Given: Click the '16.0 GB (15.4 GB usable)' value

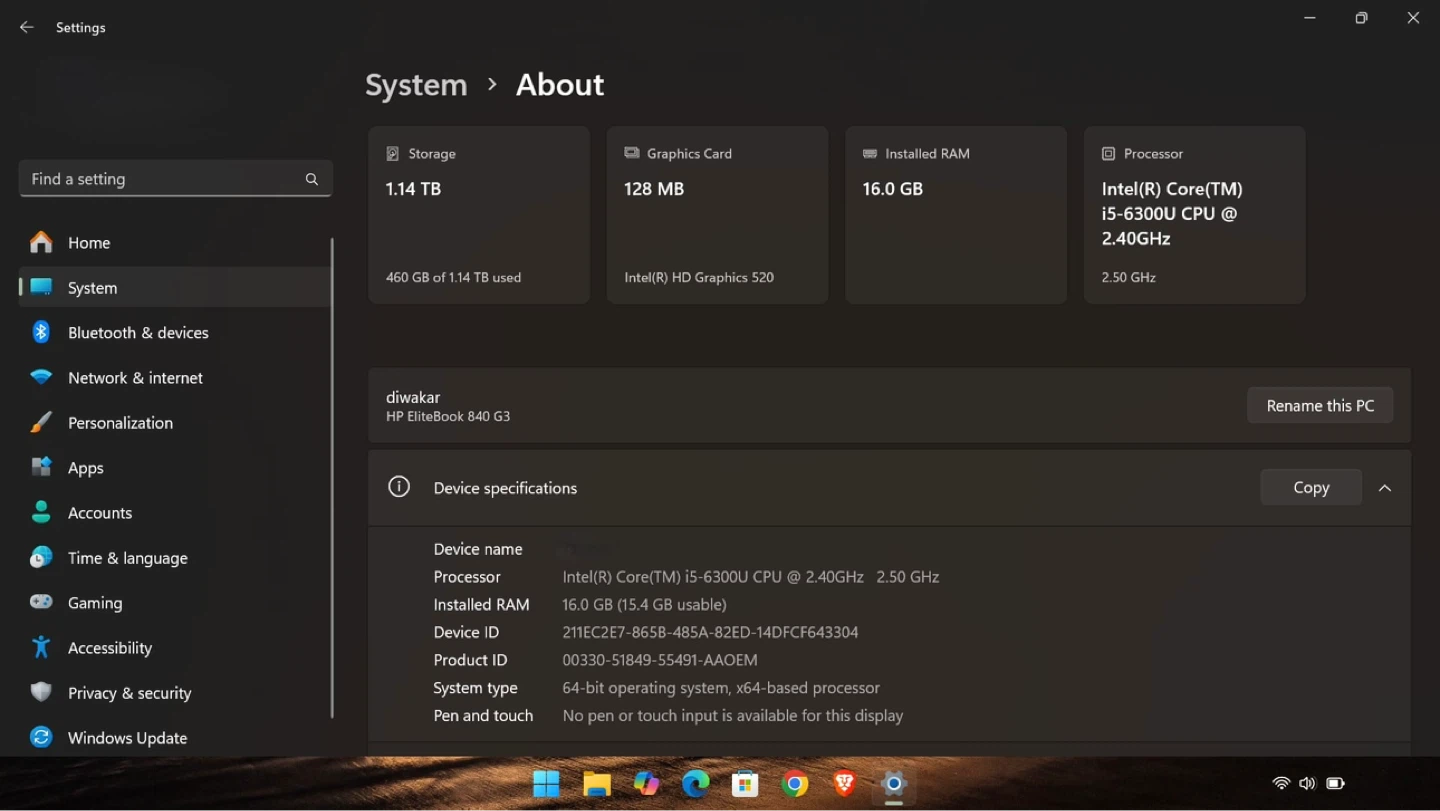Looking at the screenshot, I should [644, 604].
